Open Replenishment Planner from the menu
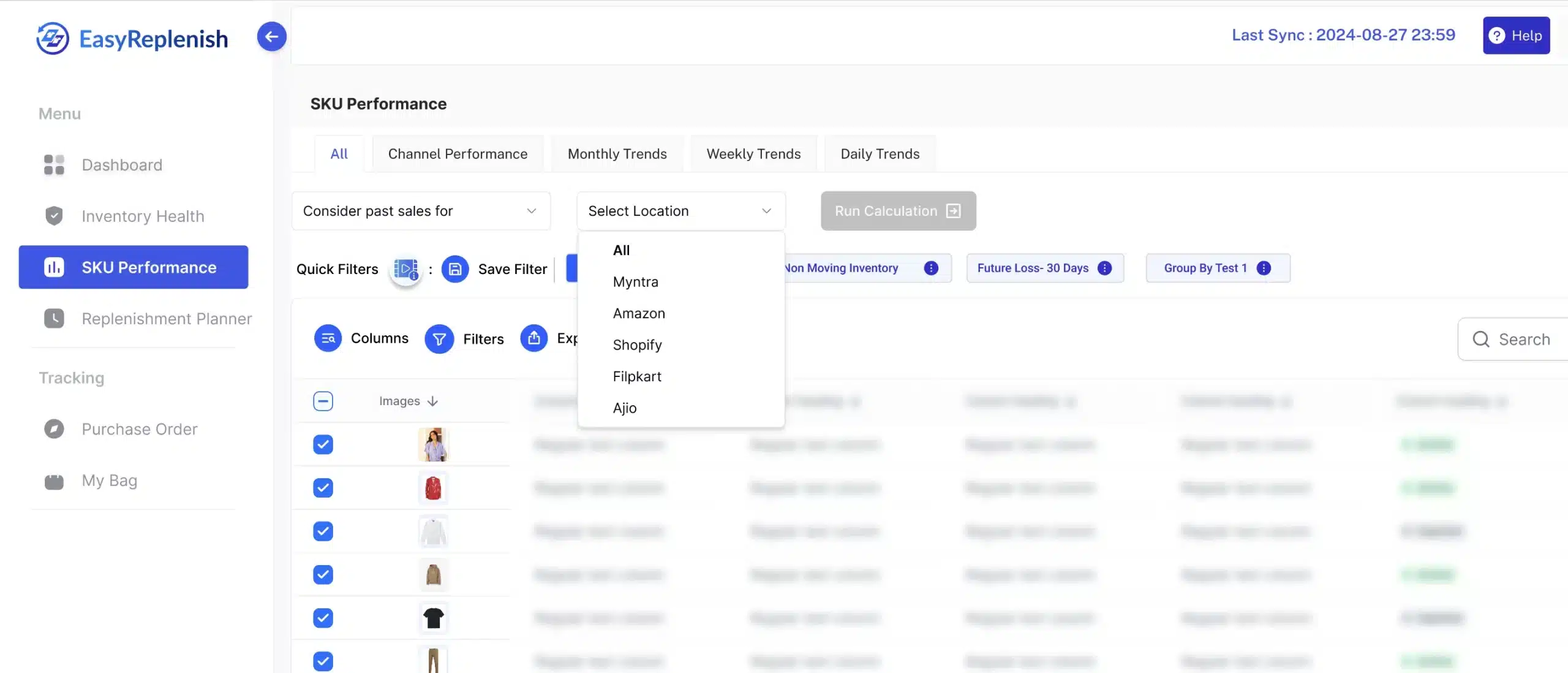This screenshot has width=1568, height=673. 167,318
